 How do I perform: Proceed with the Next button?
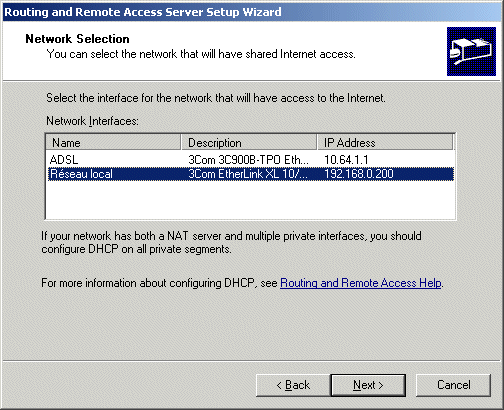368,385
